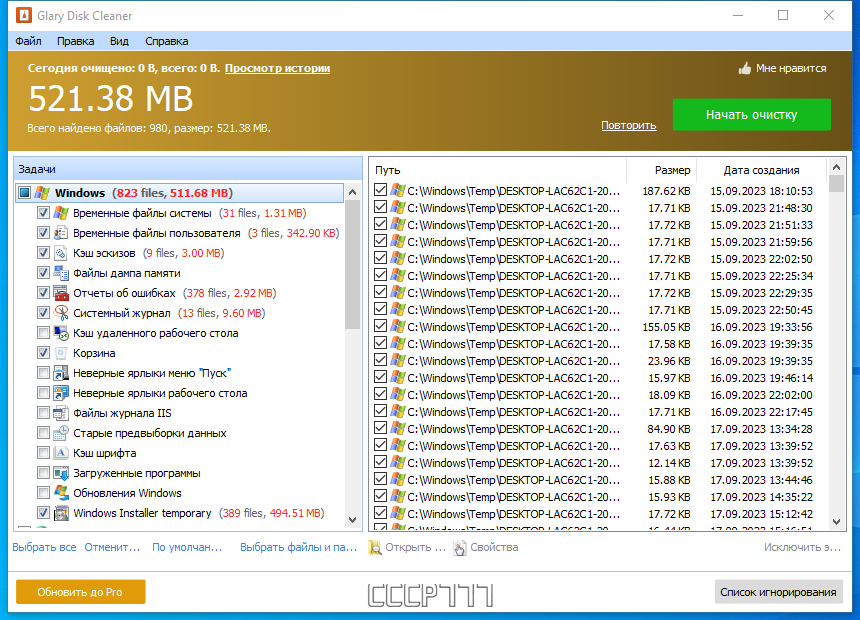This screenshot has height=620, width=860.
Task: Click file icon of 187.62 KB entry
Action: coord(398,190)
